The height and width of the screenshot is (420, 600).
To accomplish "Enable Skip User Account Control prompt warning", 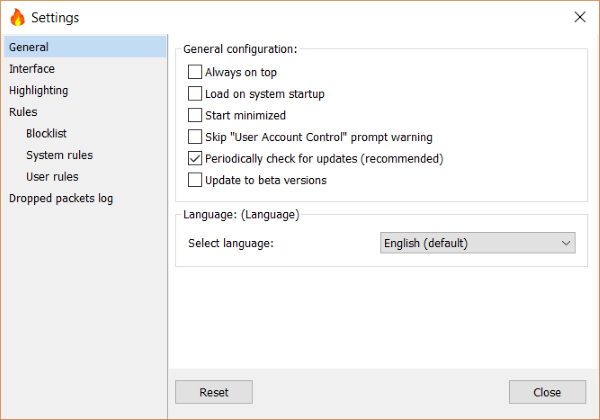I will pyautogui.click(x=195, y=137).
